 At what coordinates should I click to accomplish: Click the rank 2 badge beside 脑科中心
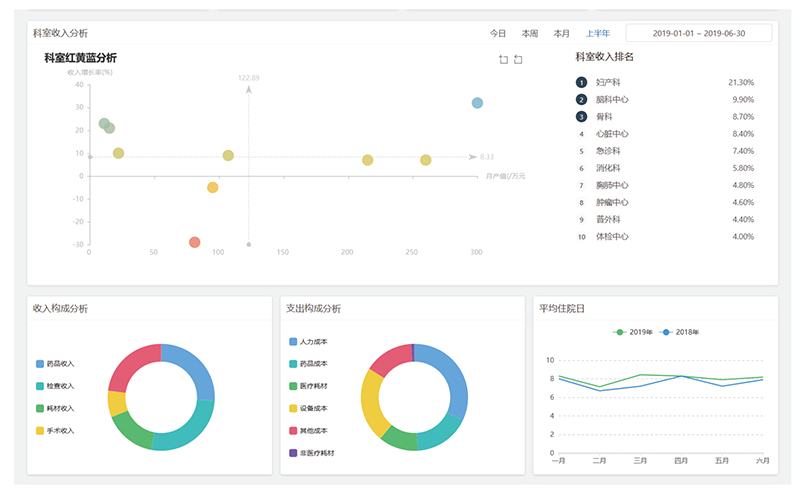[x=581, y=100]
